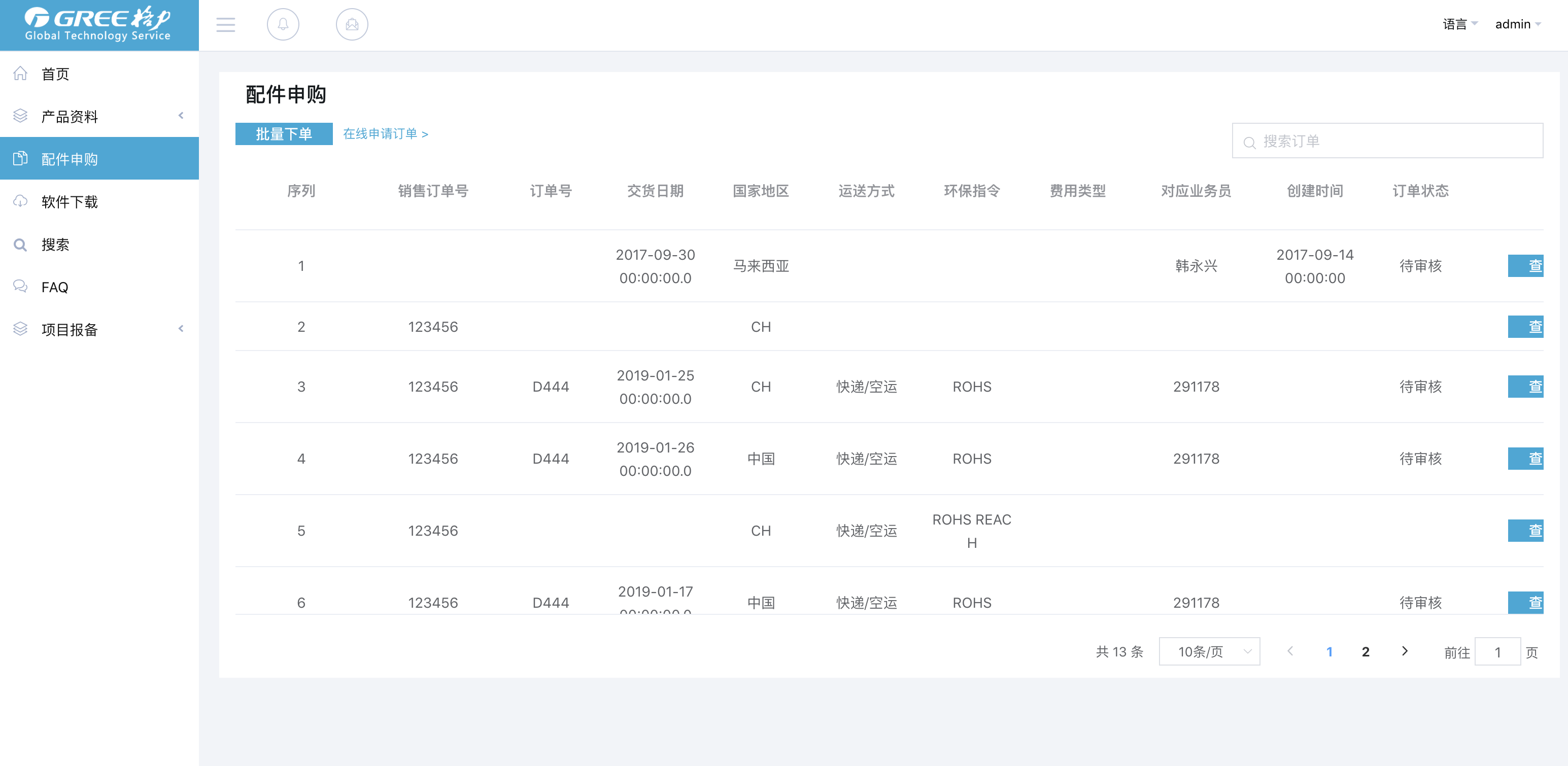
Task: Click the 环保指令 column header
Action: coord(972,191)
